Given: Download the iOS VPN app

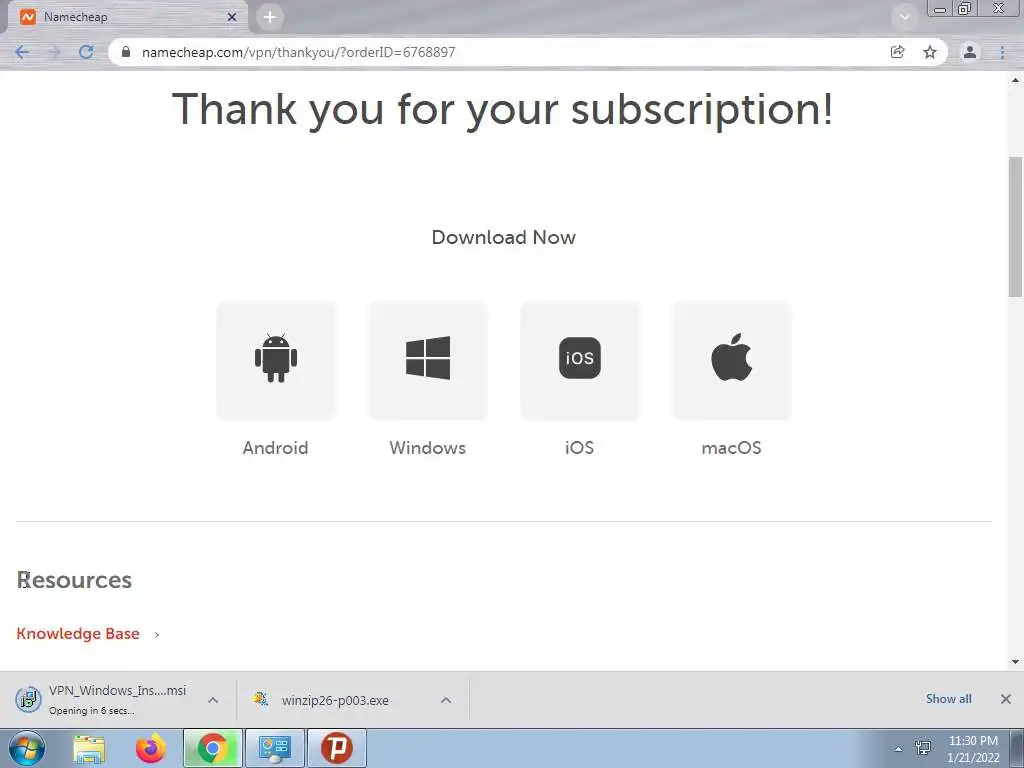Looking at the screenshot, I should pyautogui.click(x=580, y=360).
